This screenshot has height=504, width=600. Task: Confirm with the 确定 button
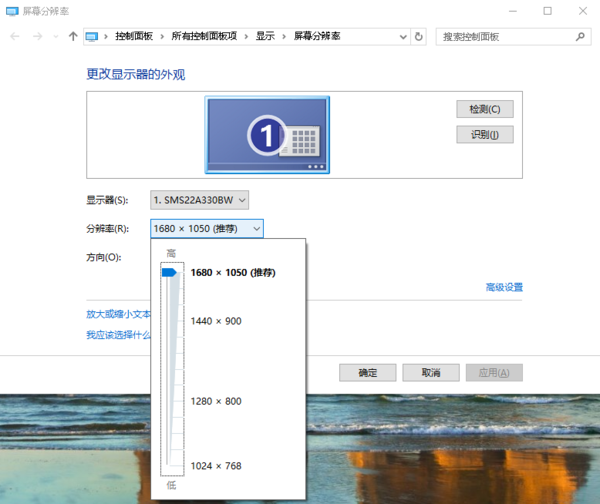368,373
